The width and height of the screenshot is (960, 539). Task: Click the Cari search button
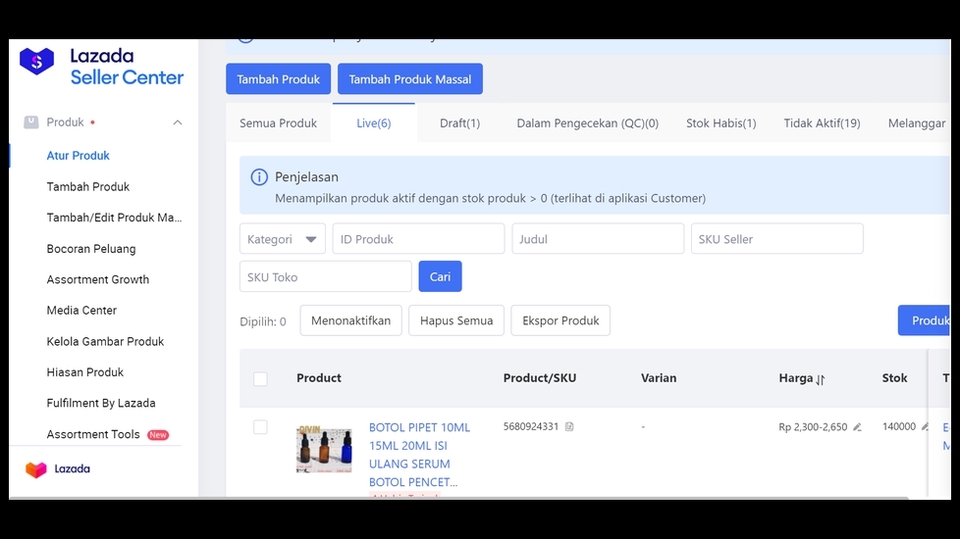[440, 277]
